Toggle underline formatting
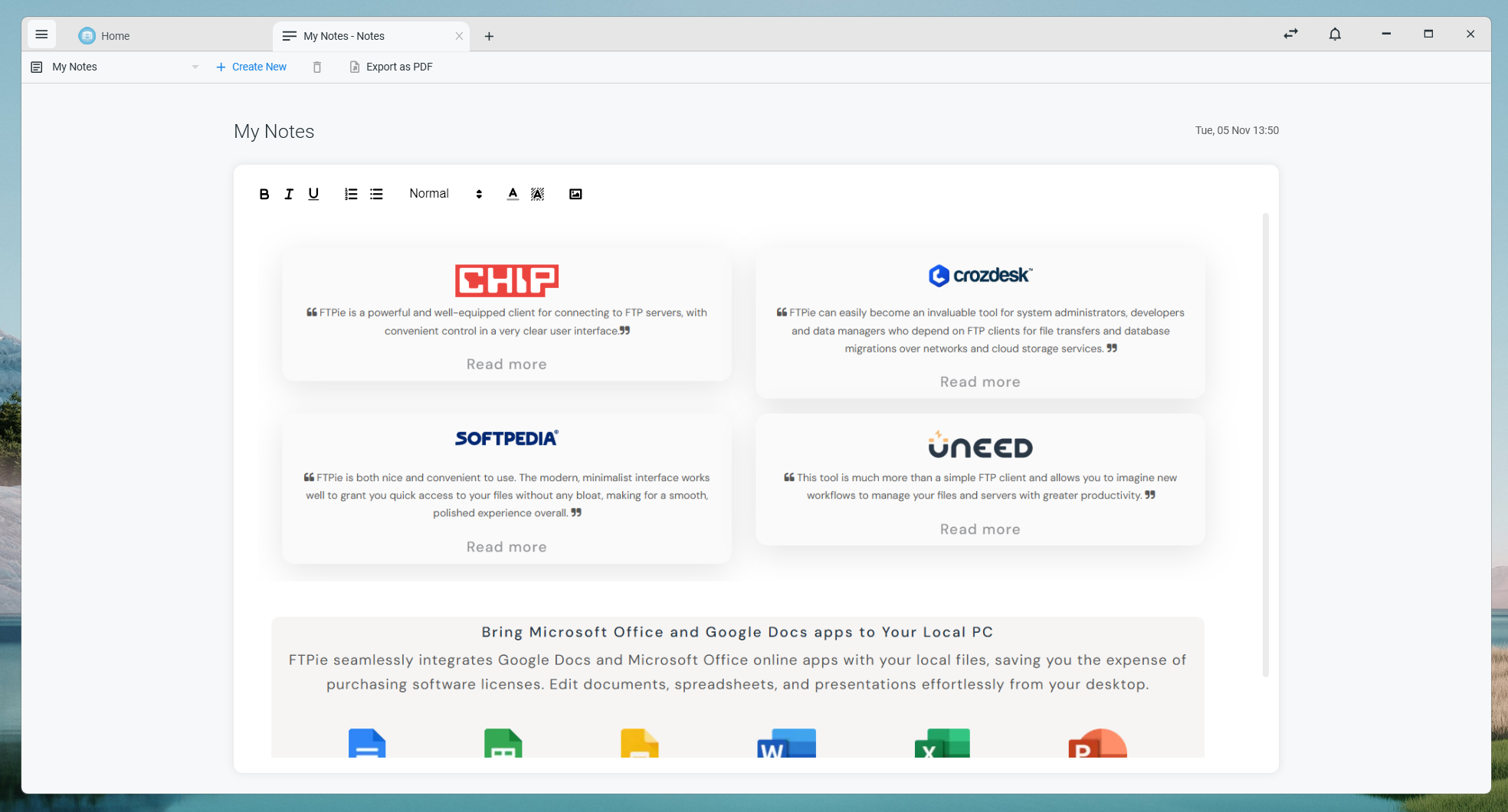Image resolution: width=1508 pixels, height=812 pixels. [x=313, y=194]
